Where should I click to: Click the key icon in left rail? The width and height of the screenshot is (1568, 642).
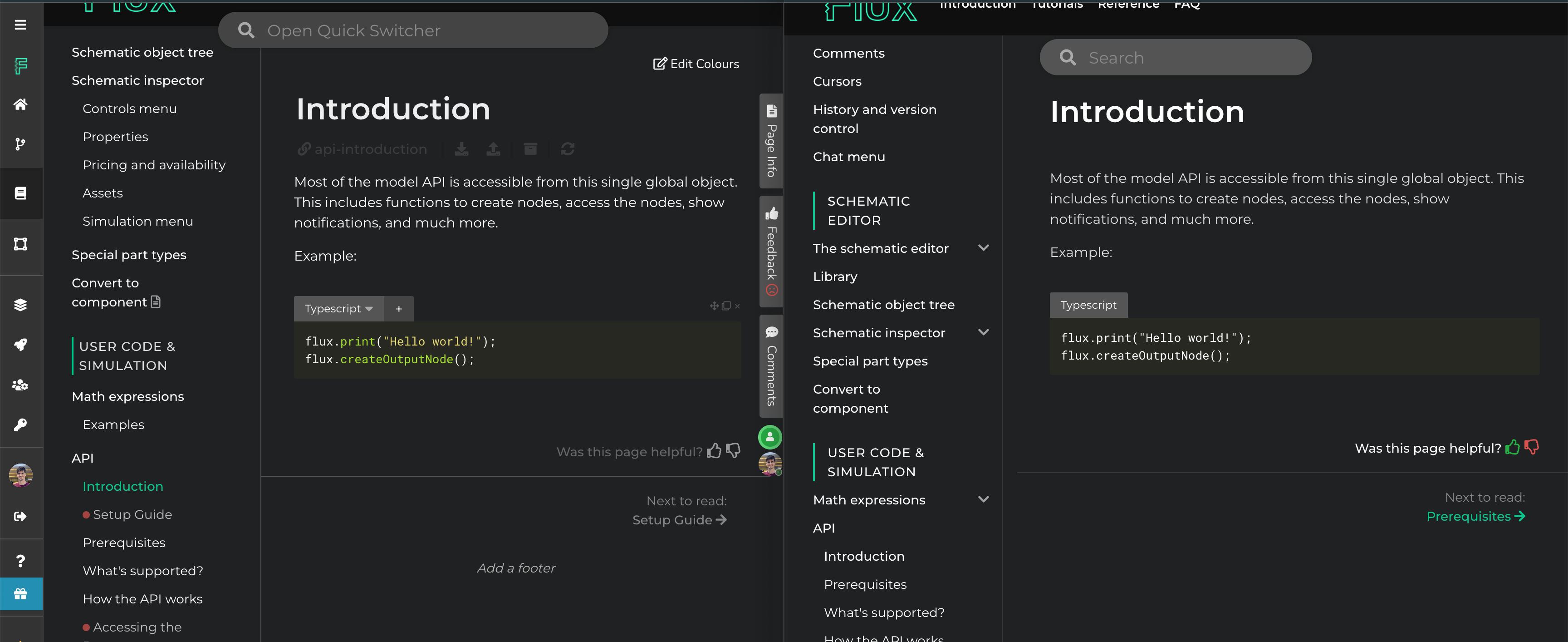pos(20,425)
